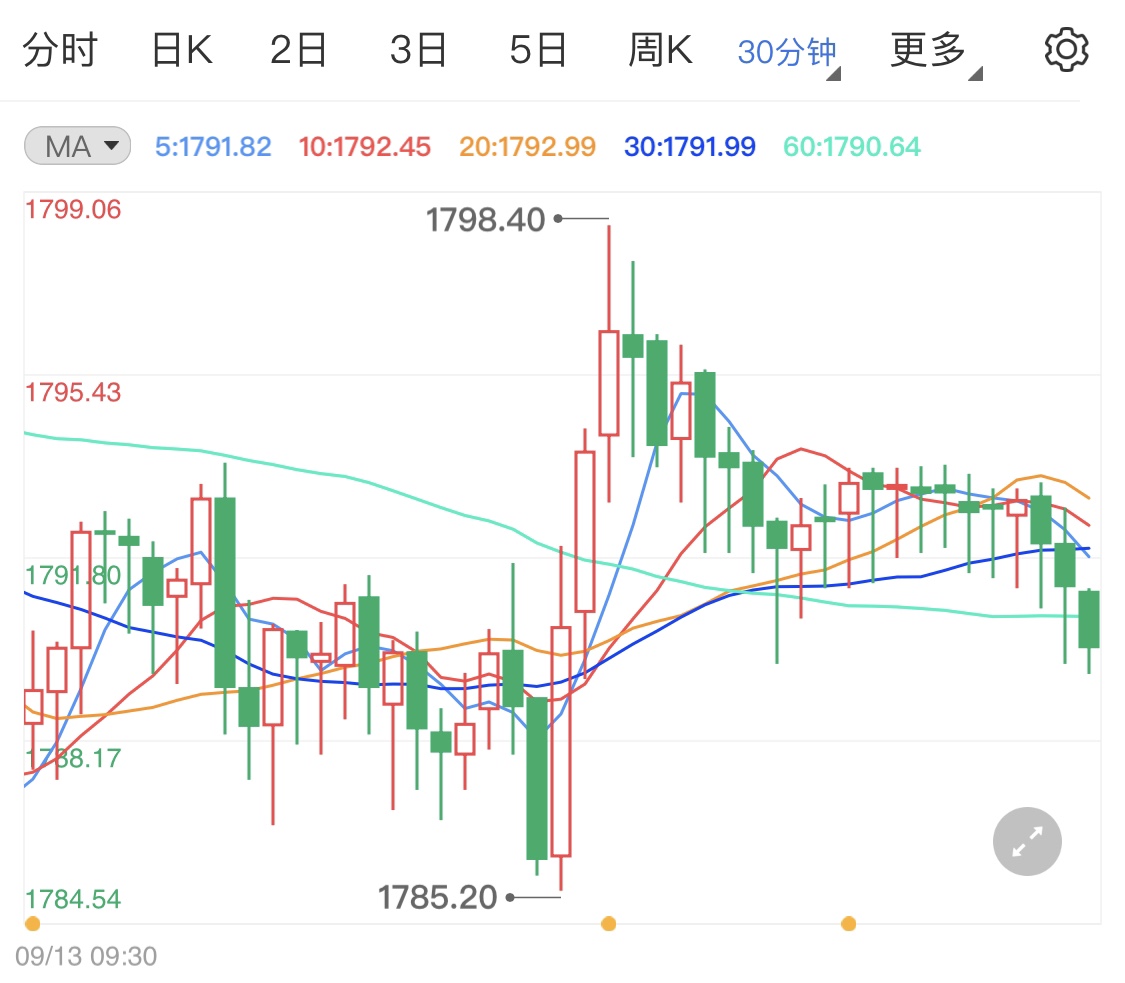Click the MA30 value 30:1791.99
This screenshot has width=1125, height=983.
[689, 147]
